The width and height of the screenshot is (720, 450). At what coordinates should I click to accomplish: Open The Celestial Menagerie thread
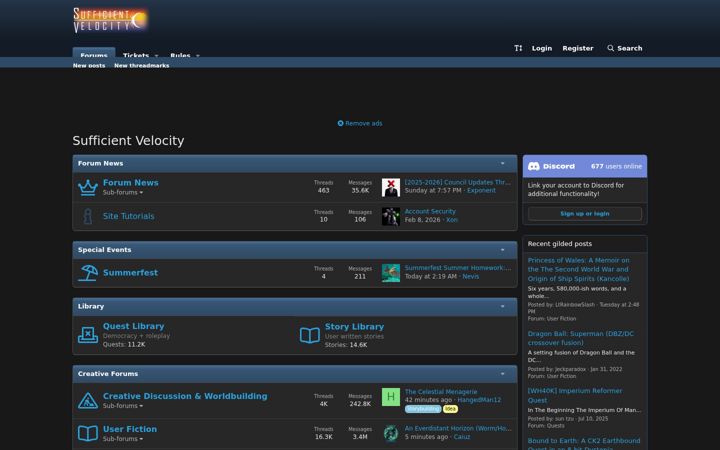pyautogui.click(x=440, y=392)
